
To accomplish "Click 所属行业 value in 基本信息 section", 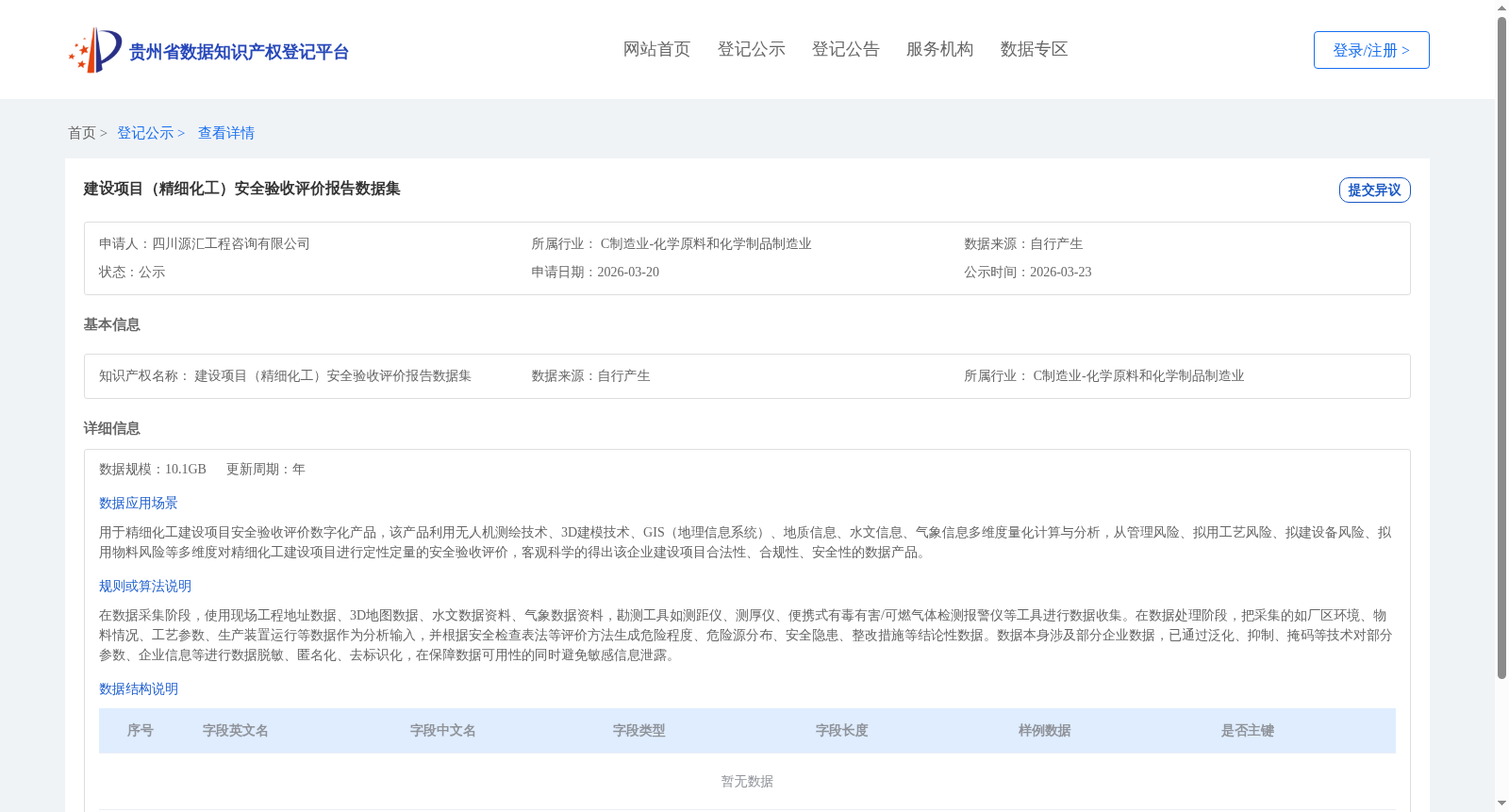I will click(x=1138, y=375).
